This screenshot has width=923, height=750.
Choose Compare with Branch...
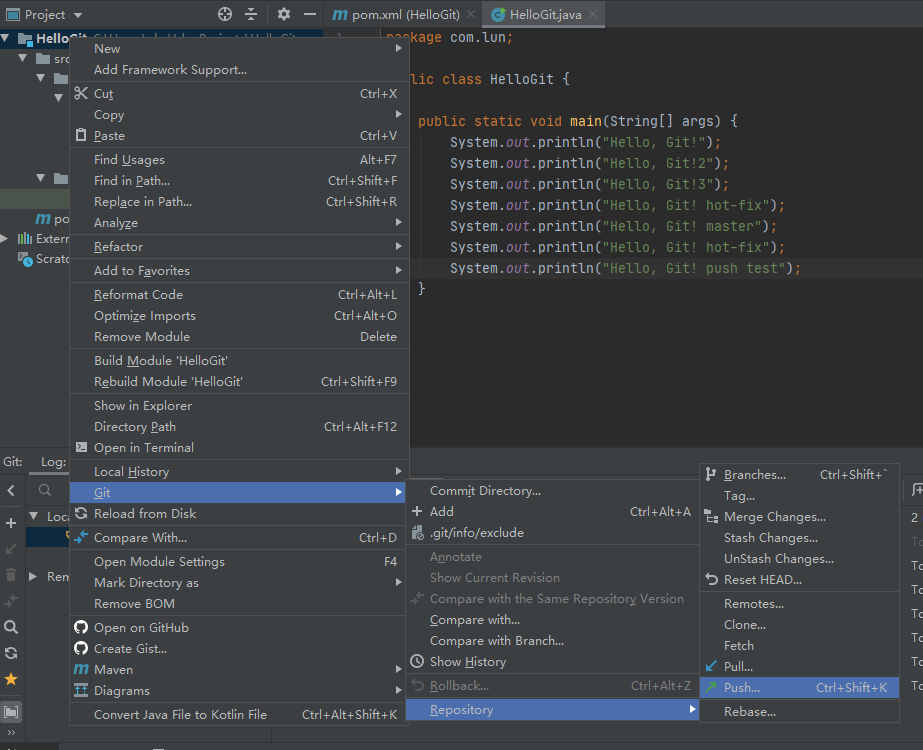(552, 641)
